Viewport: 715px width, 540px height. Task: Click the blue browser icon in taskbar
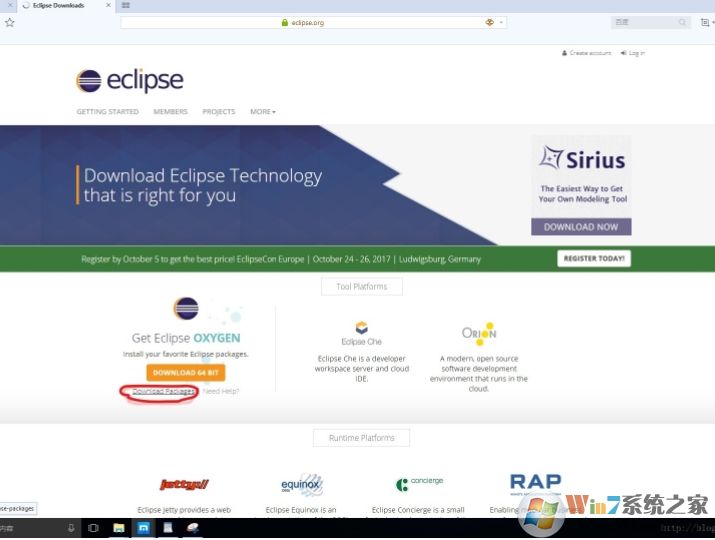pos(144,528)
